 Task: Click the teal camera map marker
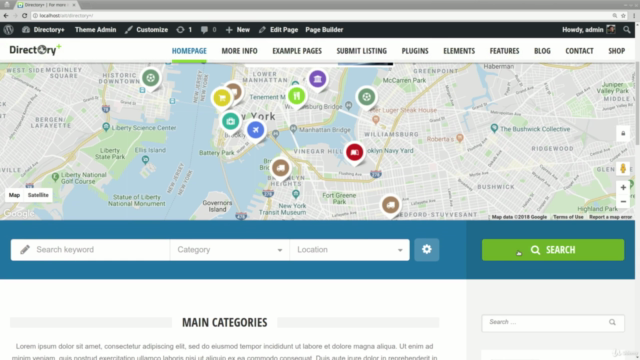[231, 121]
